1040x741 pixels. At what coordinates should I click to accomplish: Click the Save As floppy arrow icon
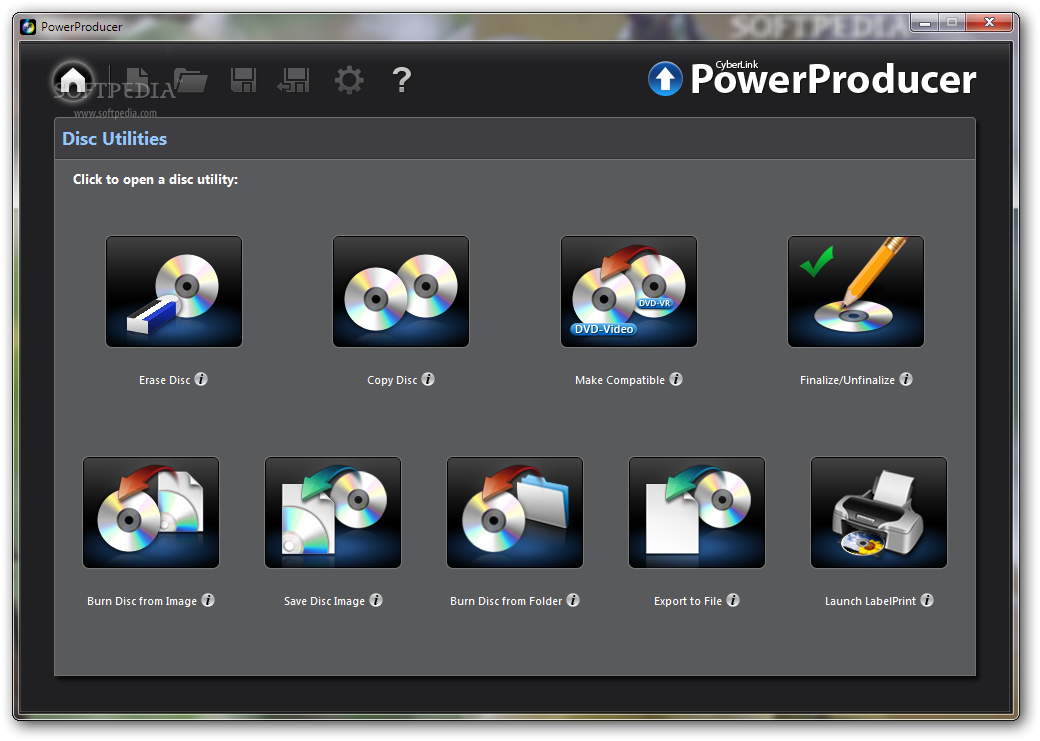[x=294, y=80]
